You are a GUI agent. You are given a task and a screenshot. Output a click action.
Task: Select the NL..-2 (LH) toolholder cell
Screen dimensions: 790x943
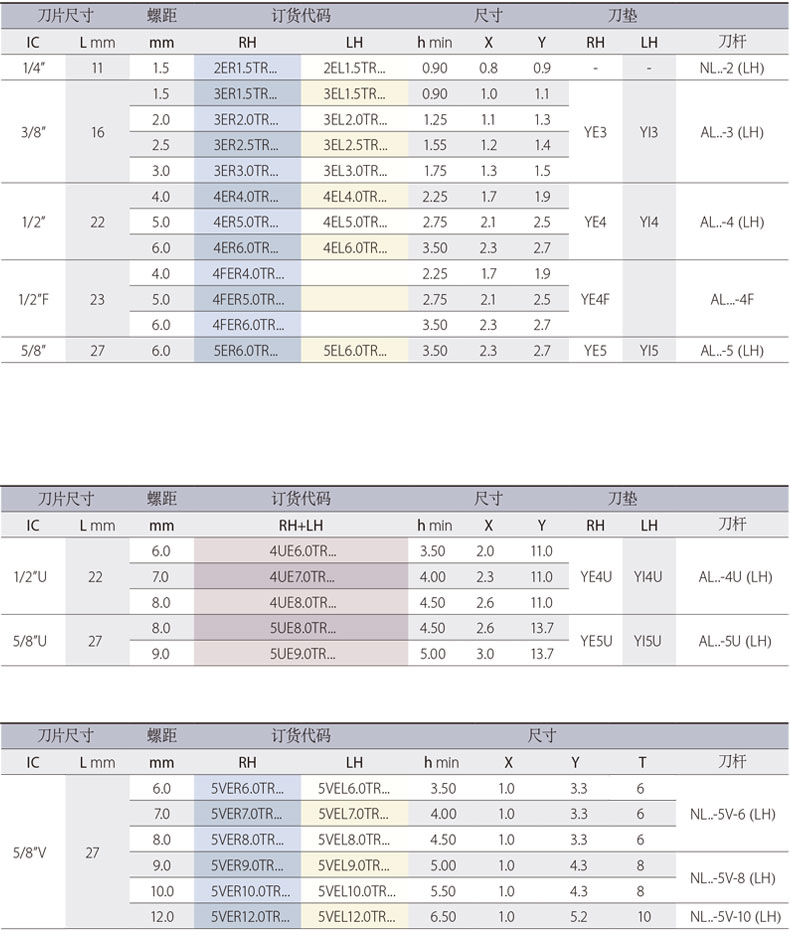coord(731,68)
